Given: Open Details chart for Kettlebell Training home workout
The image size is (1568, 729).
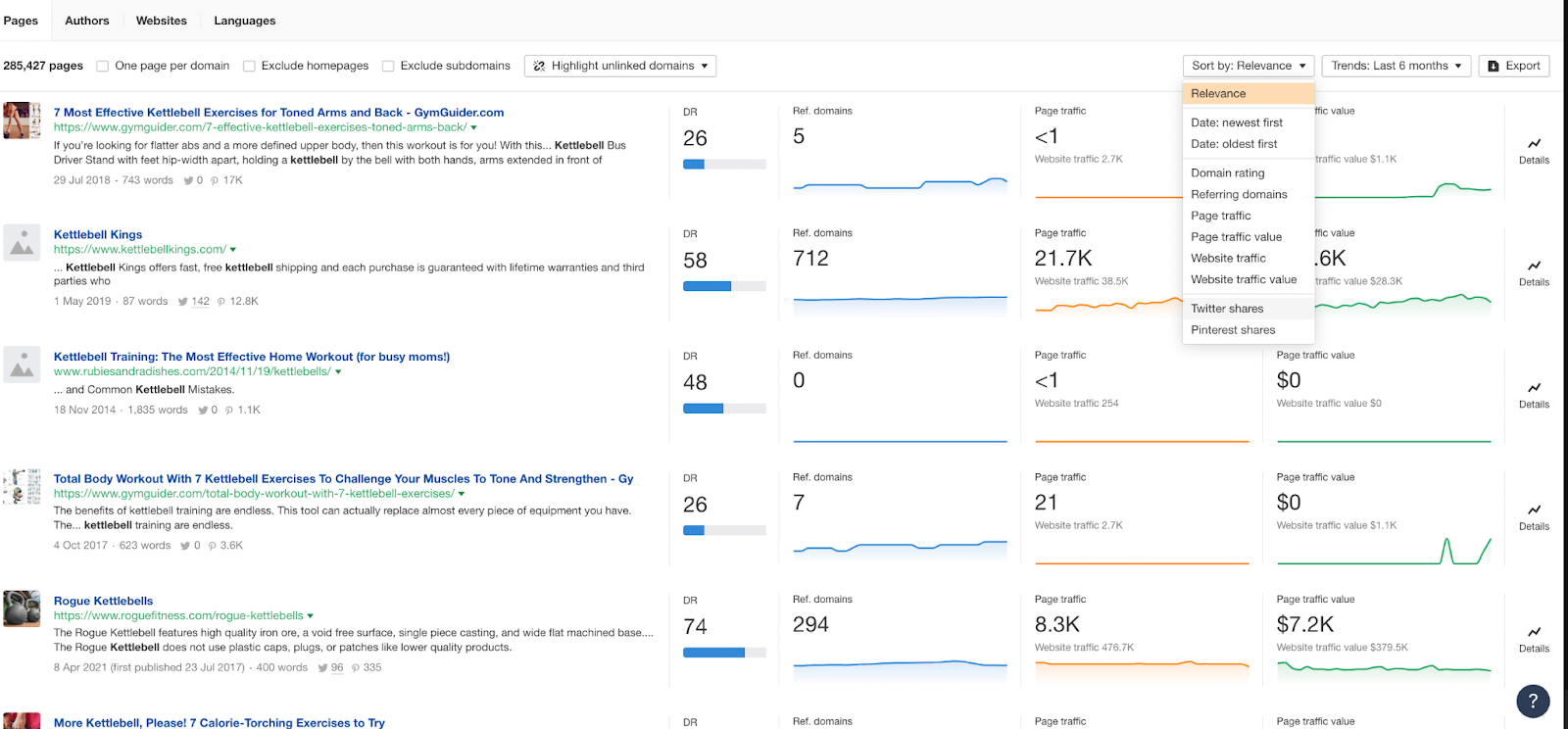Looking at the screenshot, I should [x=1534, y=395].
